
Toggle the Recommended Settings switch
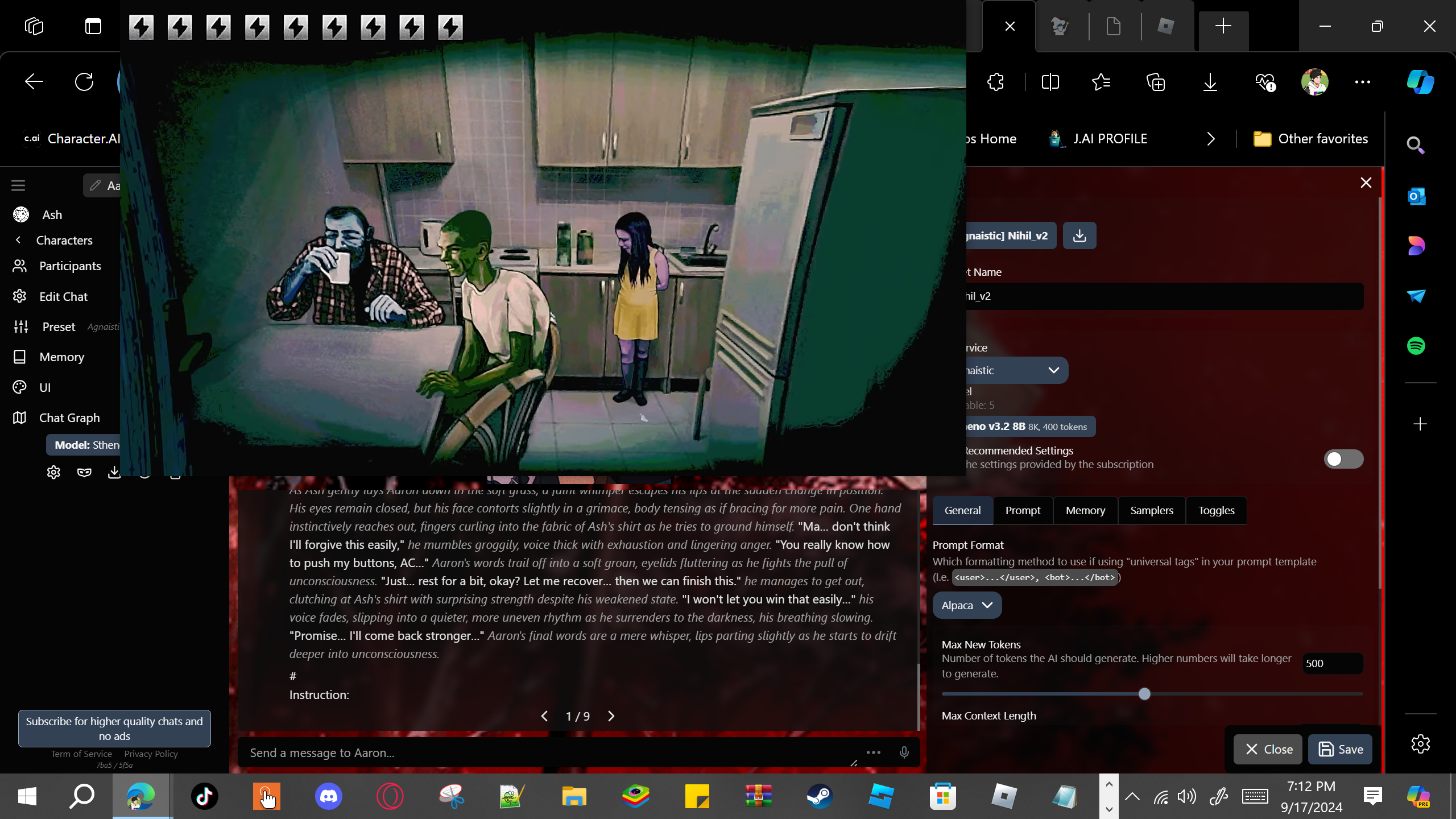tap(1343, 458)
